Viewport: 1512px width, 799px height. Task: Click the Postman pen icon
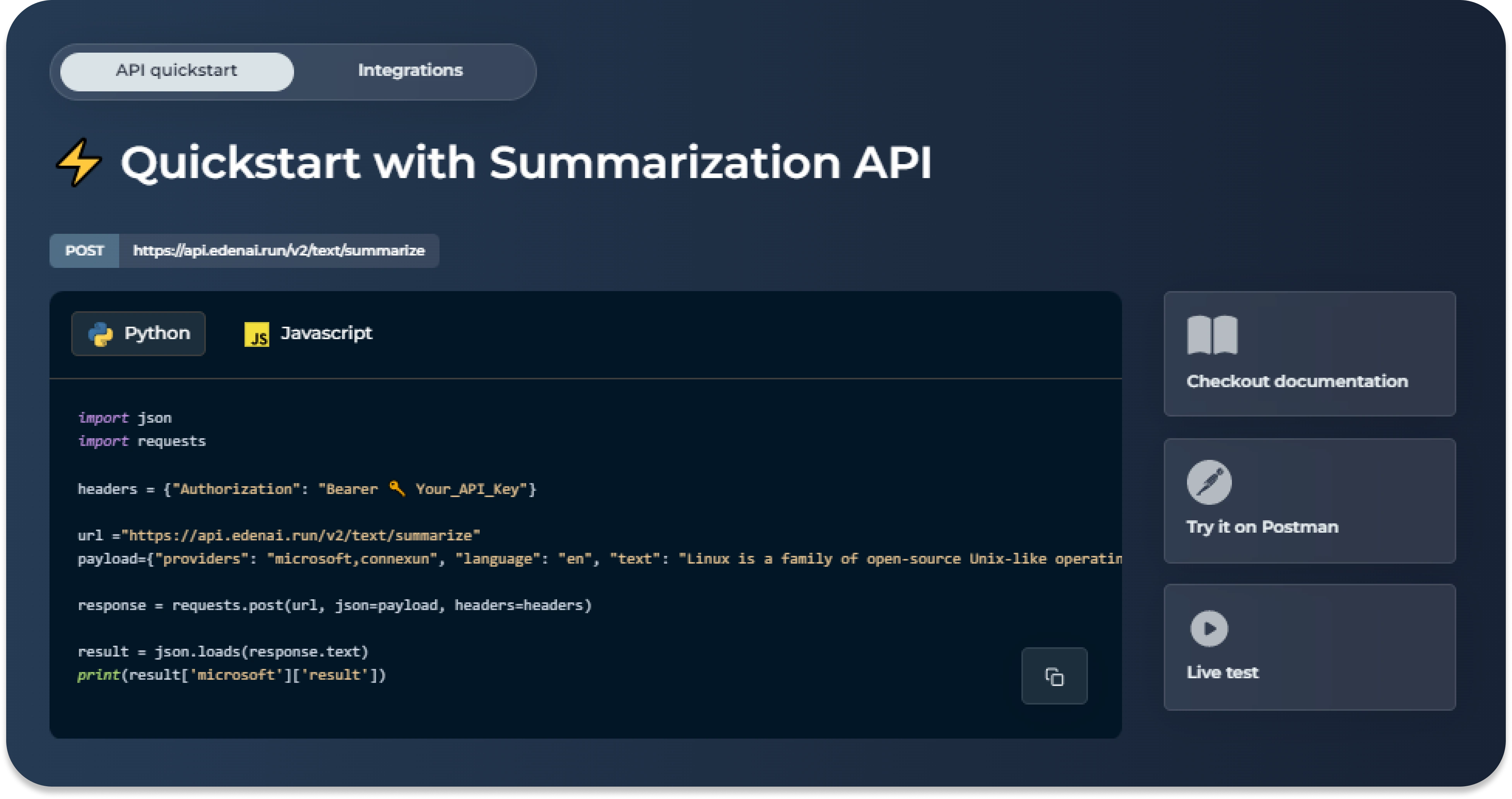tap(1209, 482)
